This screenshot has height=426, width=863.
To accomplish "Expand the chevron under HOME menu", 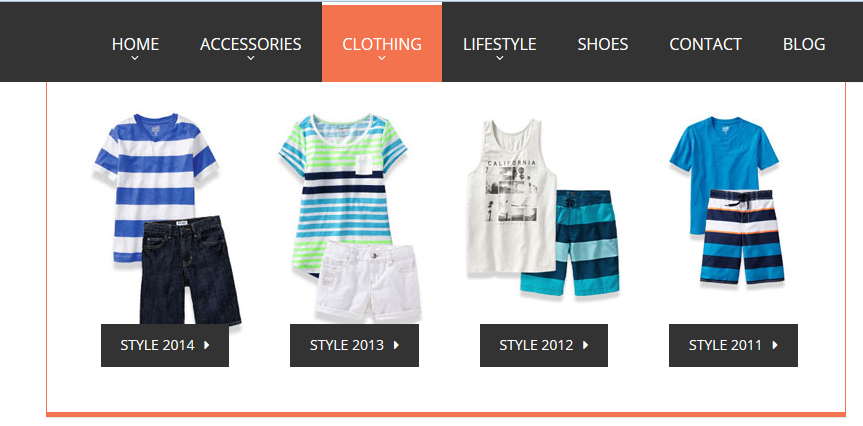I will 135,58.
